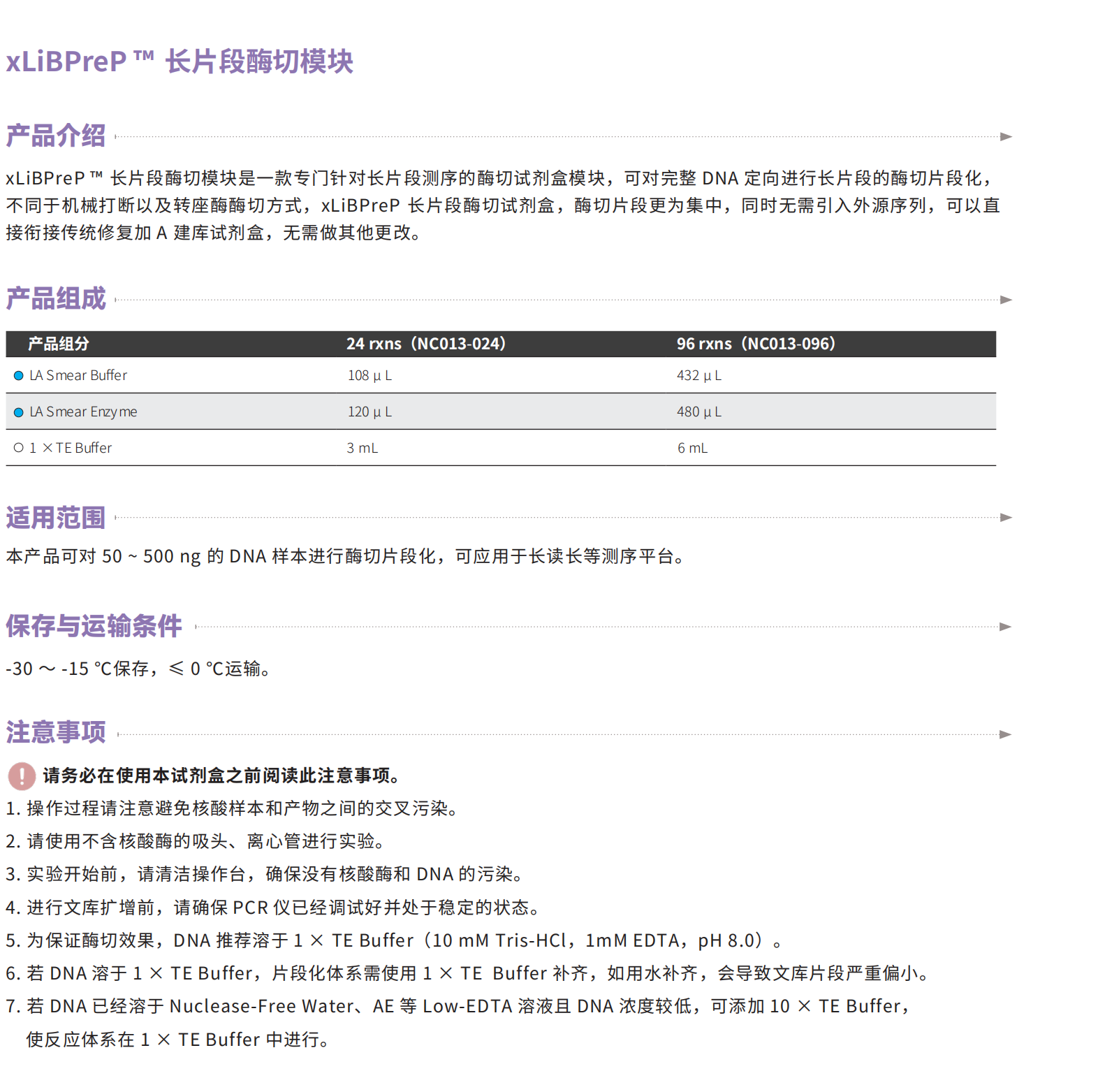Click the bold notice 请务必在使用本试剂盒之前阅读此注意事项
The image size is (1098, 1092).
click(221, 776)
